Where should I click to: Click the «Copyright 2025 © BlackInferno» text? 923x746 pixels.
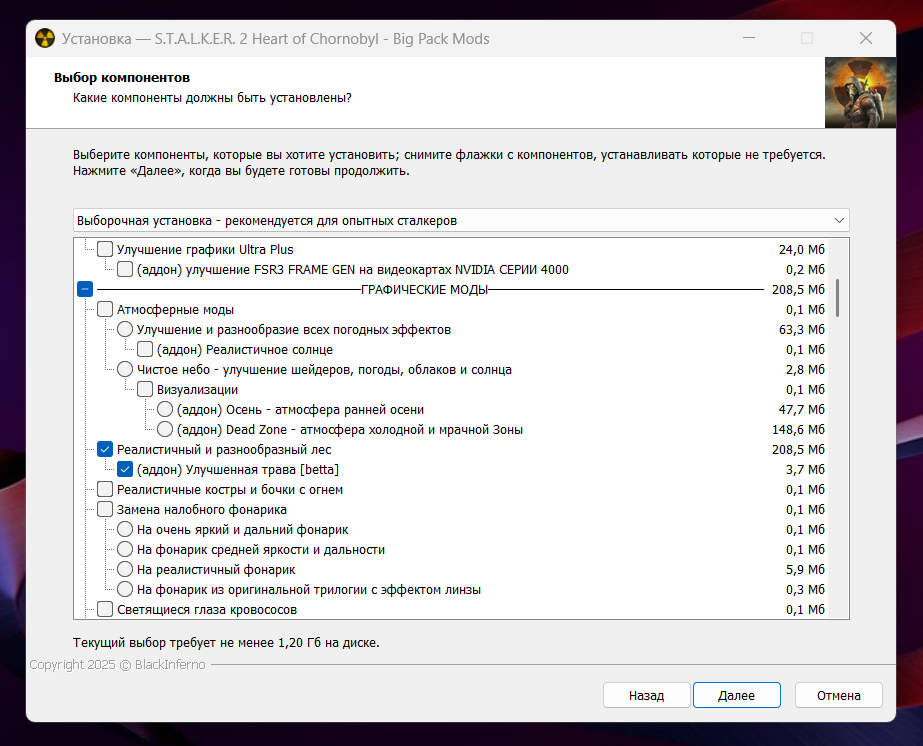(117, 665)
